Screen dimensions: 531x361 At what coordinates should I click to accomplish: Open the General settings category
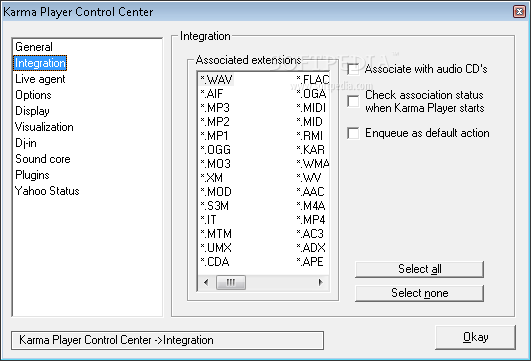[34, 47]
